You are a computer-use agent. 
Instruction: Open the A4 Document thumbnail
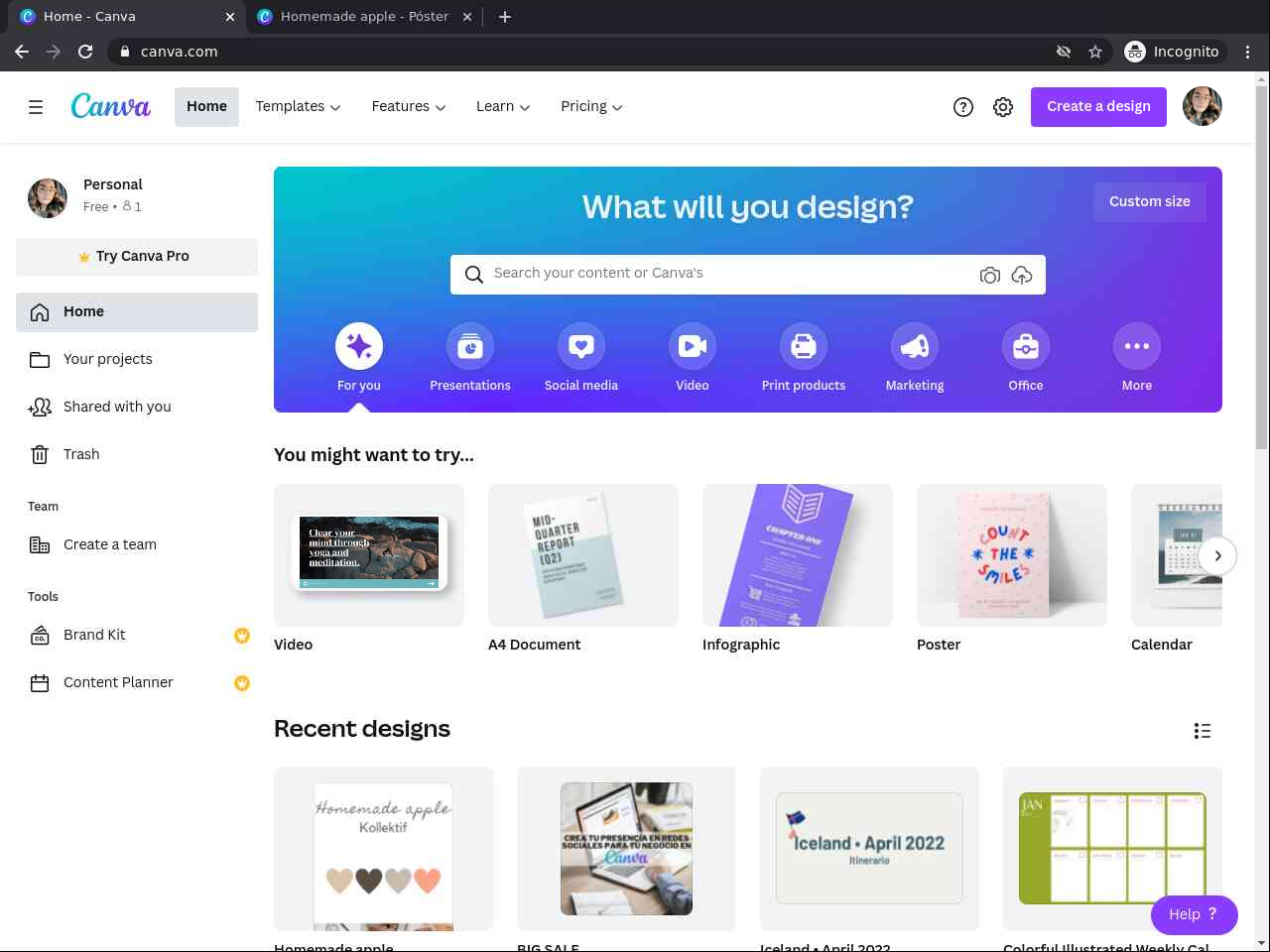click(583, 555)
